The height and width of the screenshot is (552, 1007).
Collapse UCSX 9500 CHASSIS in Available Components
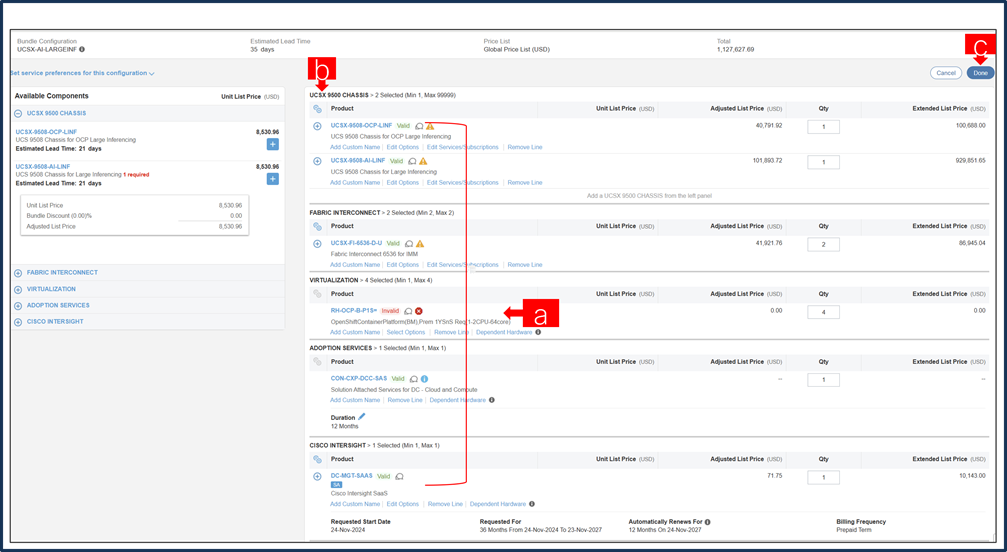pyautogui.click(x=18, y=114)
